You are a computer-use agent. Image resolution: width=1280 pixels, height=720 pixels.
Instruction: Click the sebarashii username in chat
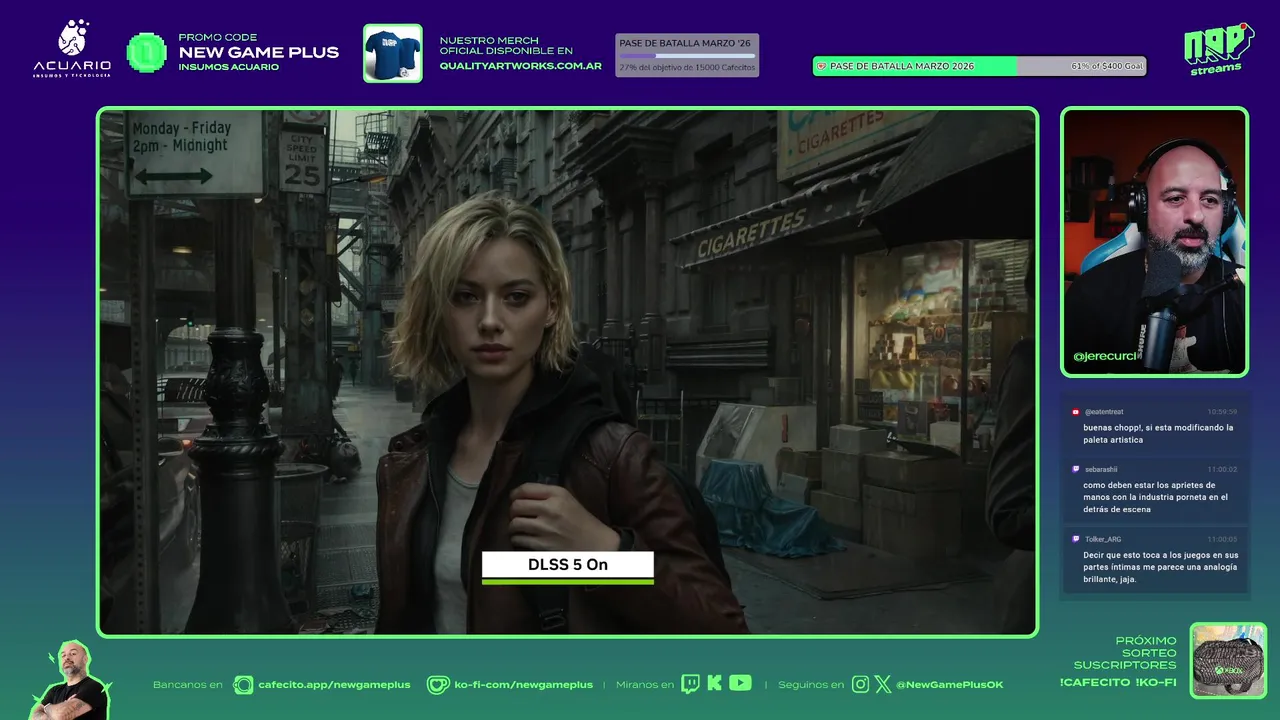(x=1101, y=469)
